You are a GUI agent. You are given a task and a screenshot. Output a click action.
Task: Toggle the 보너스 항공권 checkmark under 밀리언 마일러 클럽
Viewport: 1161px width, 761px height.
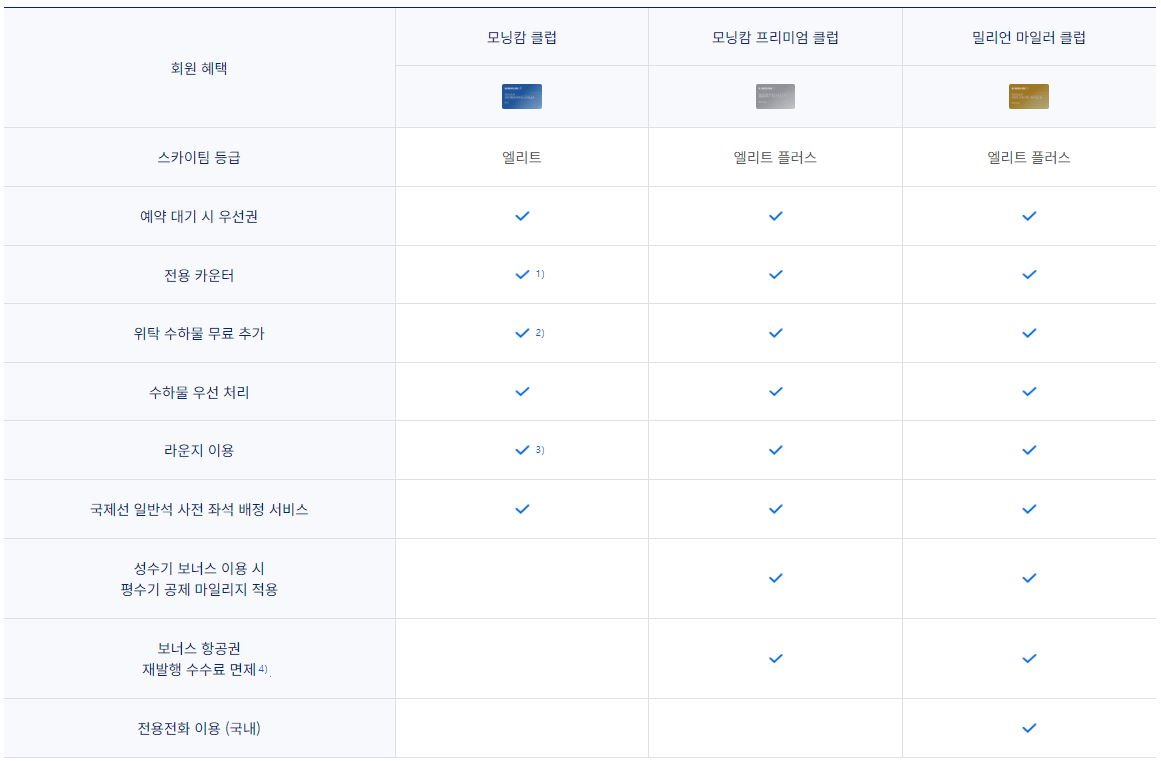click(x=1028, y=658)
